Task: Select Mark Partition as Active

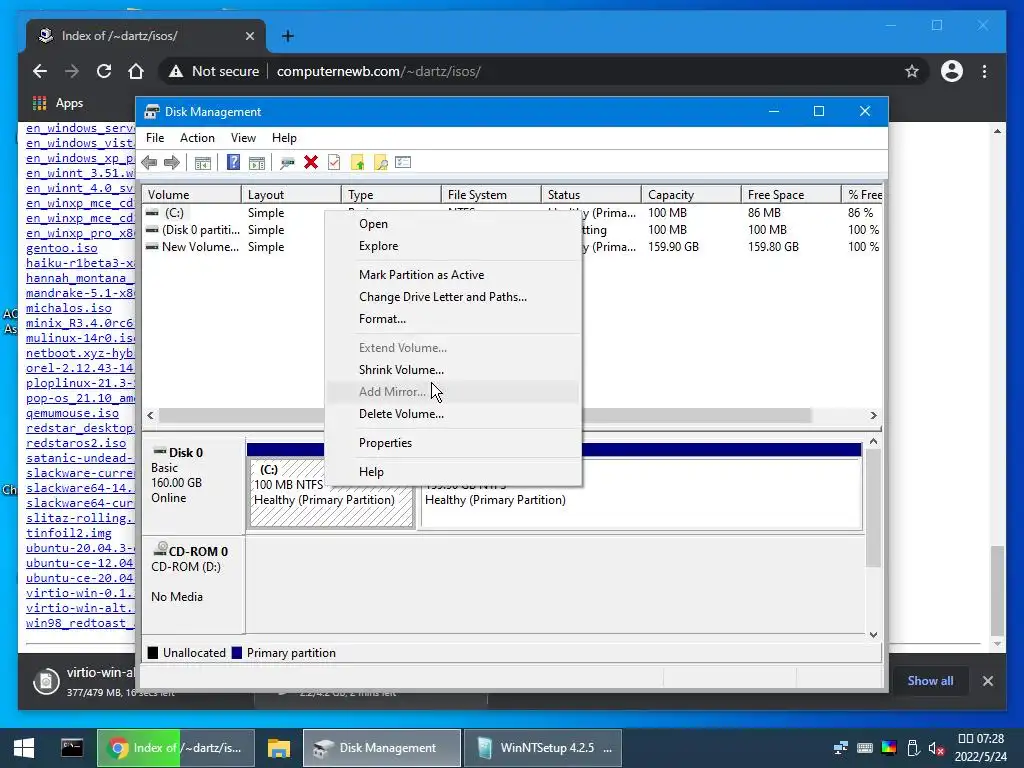Action: [x=452, y=275]
